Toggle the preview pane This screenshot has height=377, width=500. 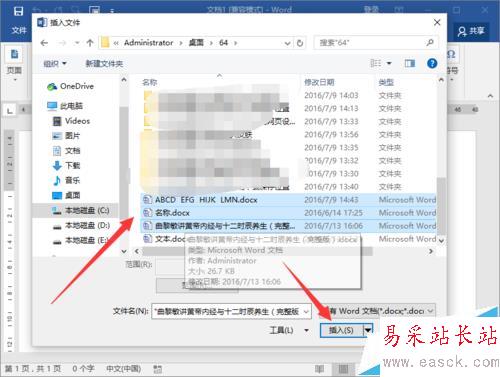tap(410, 63)
